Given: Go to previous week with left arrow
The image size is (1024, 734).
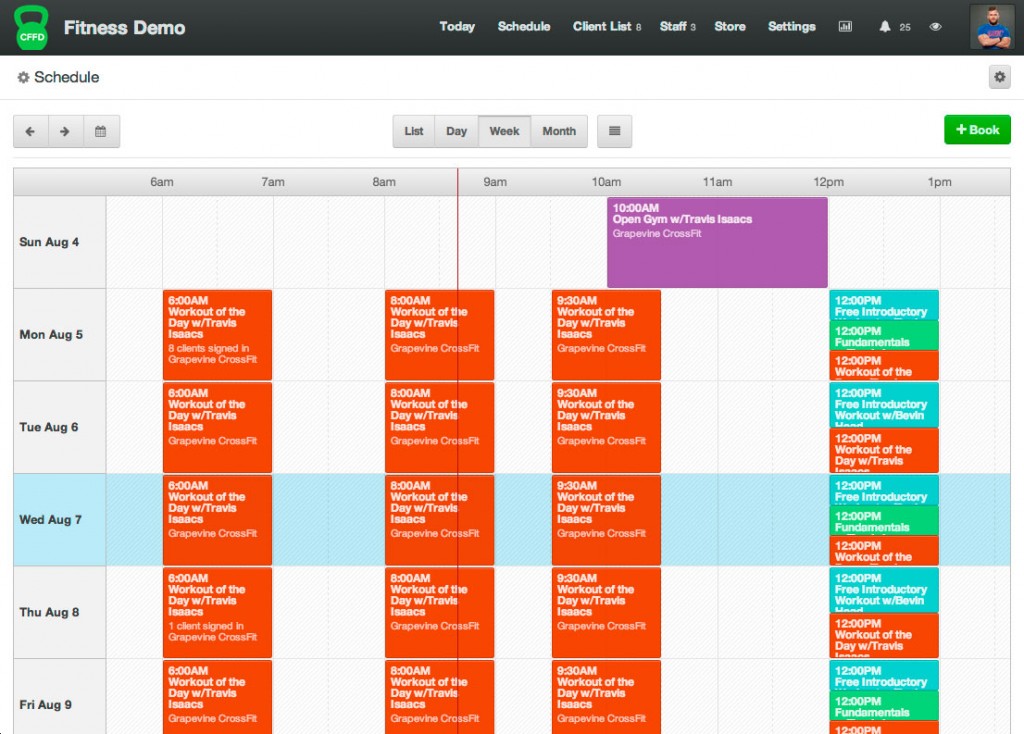Looking at the screenshot, I should point(30,131).
